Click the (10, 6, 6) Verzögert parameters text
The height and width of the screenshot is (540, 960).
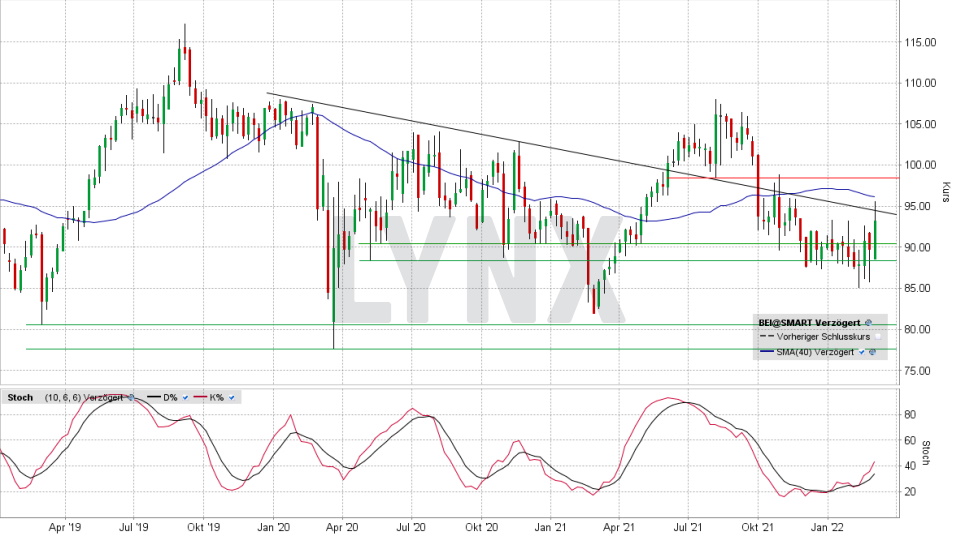pos(83,397)
